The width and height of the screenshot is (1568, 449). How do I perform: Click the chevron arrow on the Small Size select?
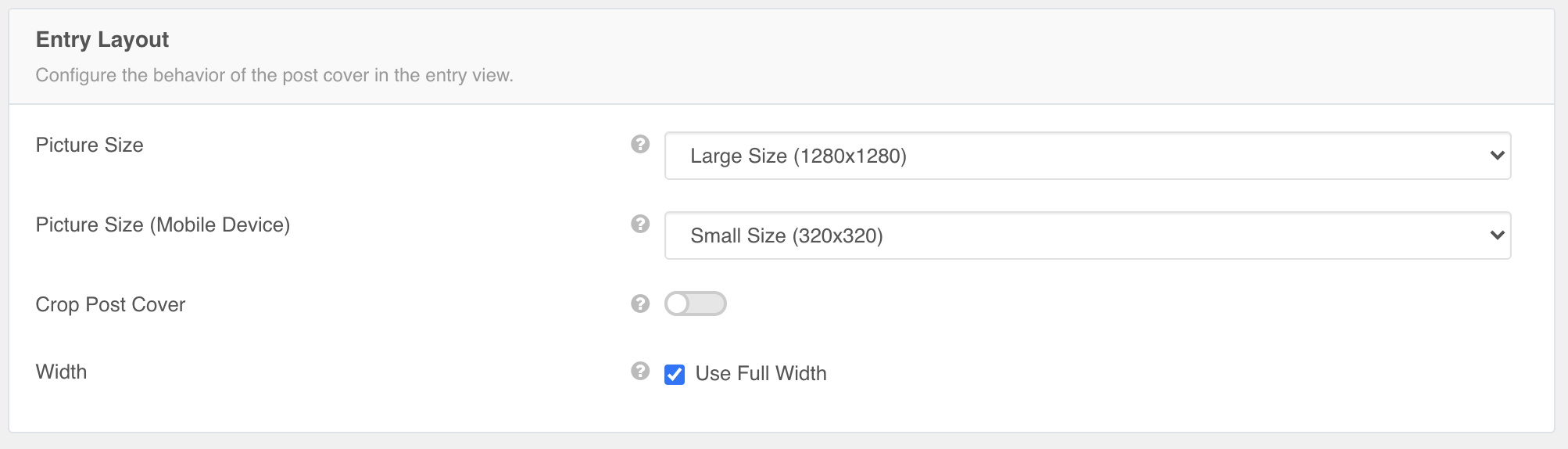1497,235
